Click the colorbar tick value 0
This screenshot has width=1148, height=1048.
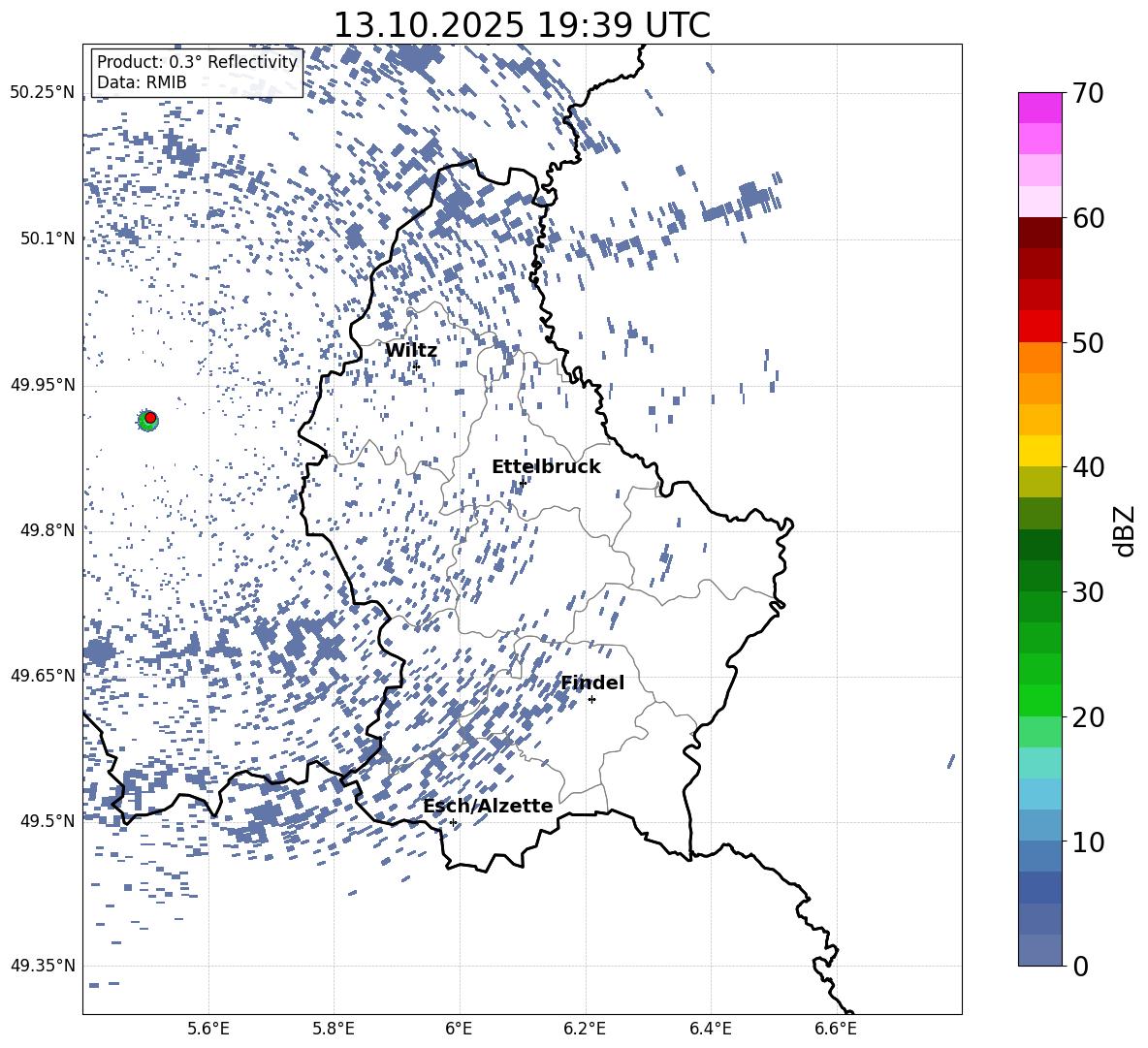(x=1080, y=967)
